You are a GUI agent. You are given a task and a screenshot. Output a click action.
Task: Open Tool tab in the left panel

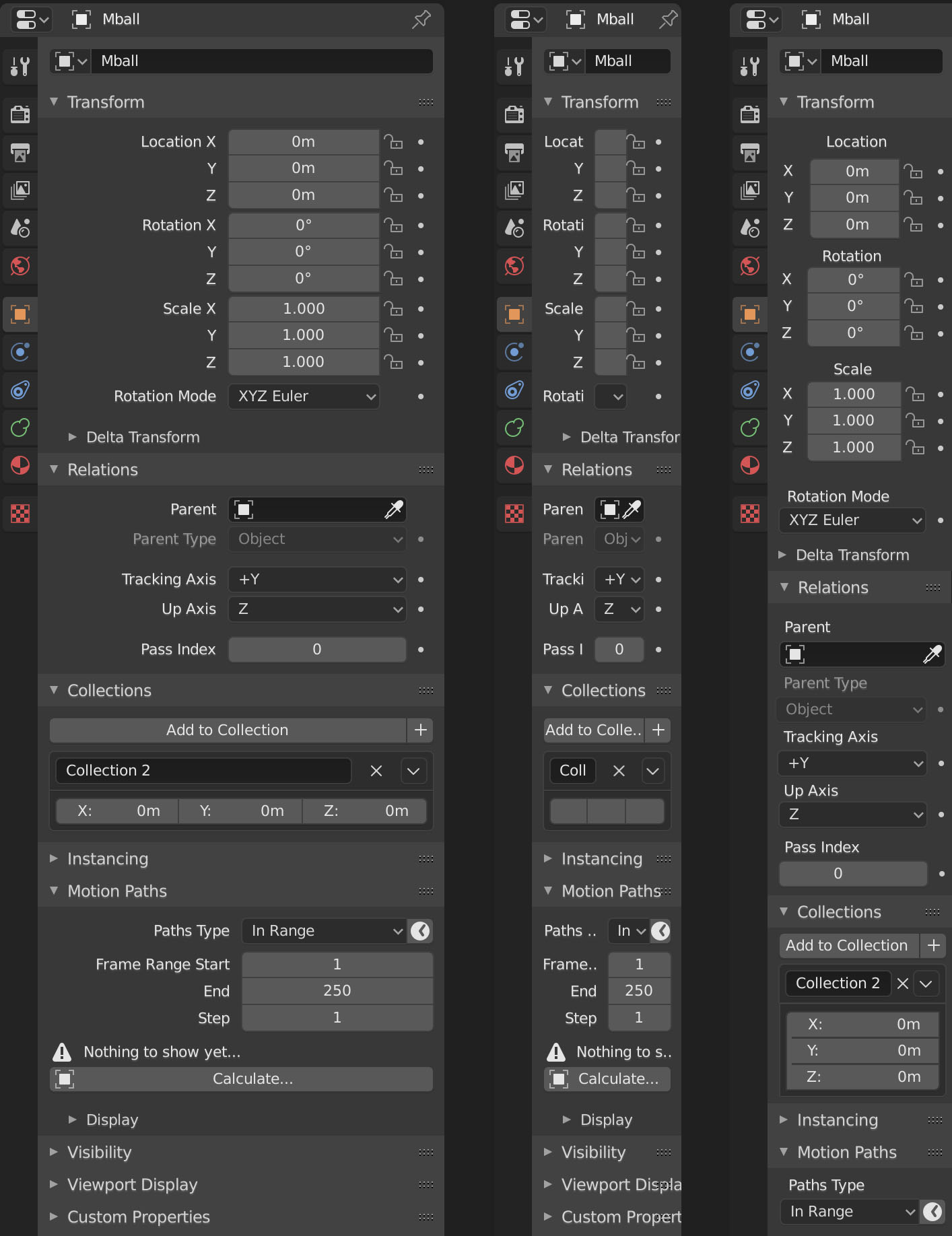tap(20, 66)
